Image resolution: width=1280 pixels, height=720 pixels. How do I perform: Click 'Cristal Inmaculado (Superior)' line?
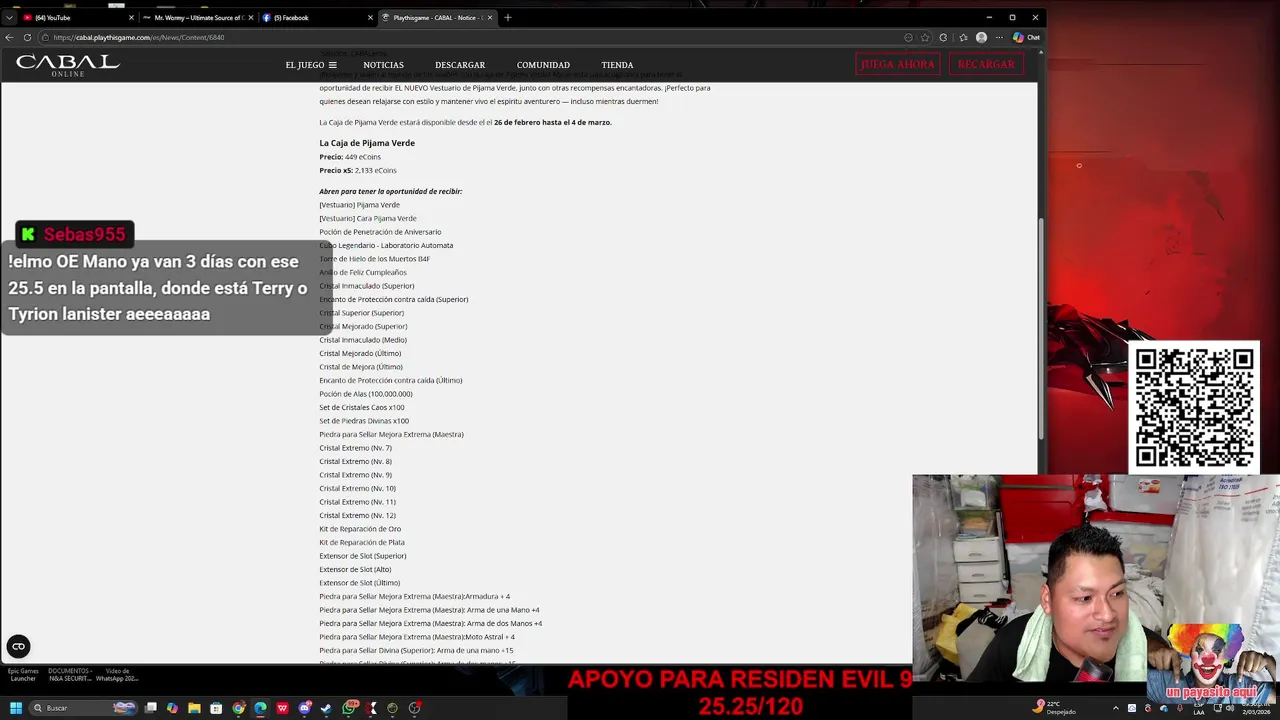point(366,286)
